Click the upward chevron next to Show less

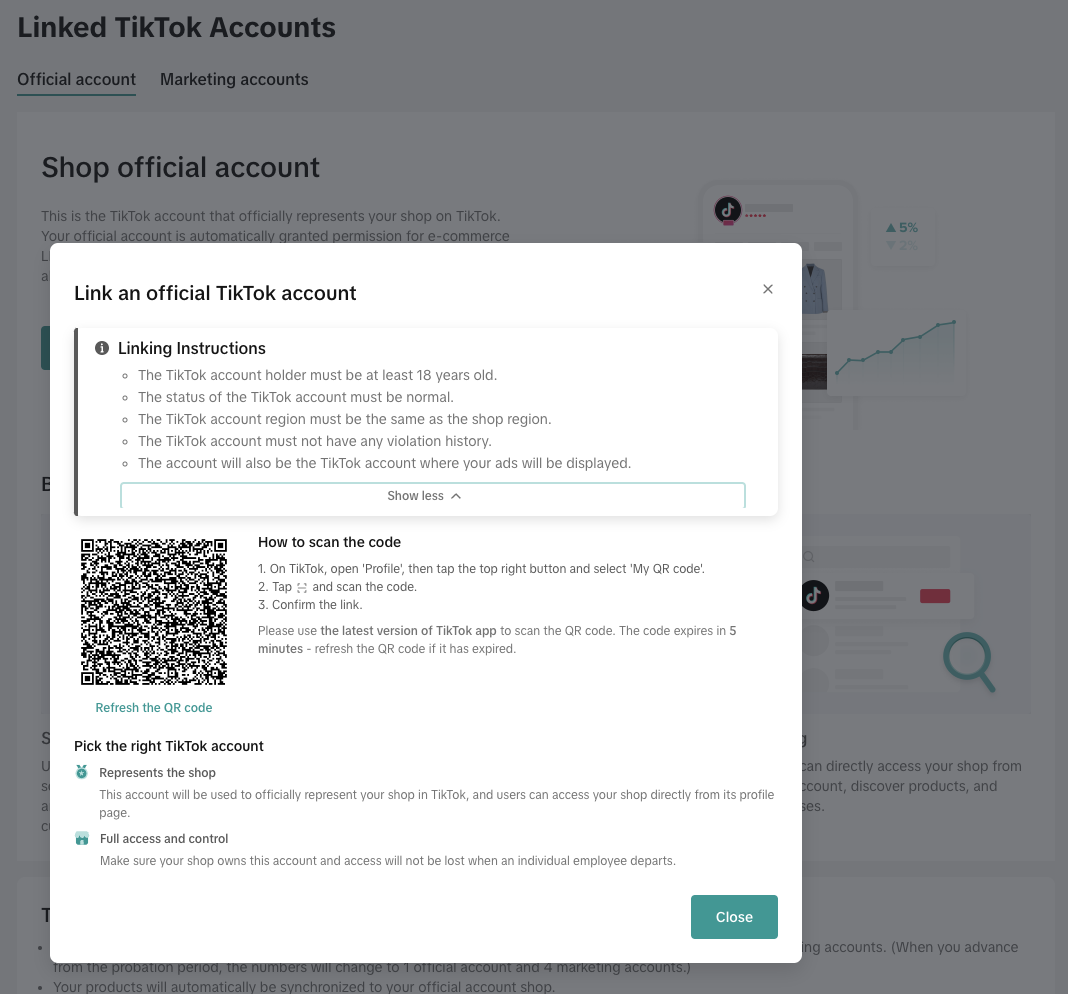[456, 496]
